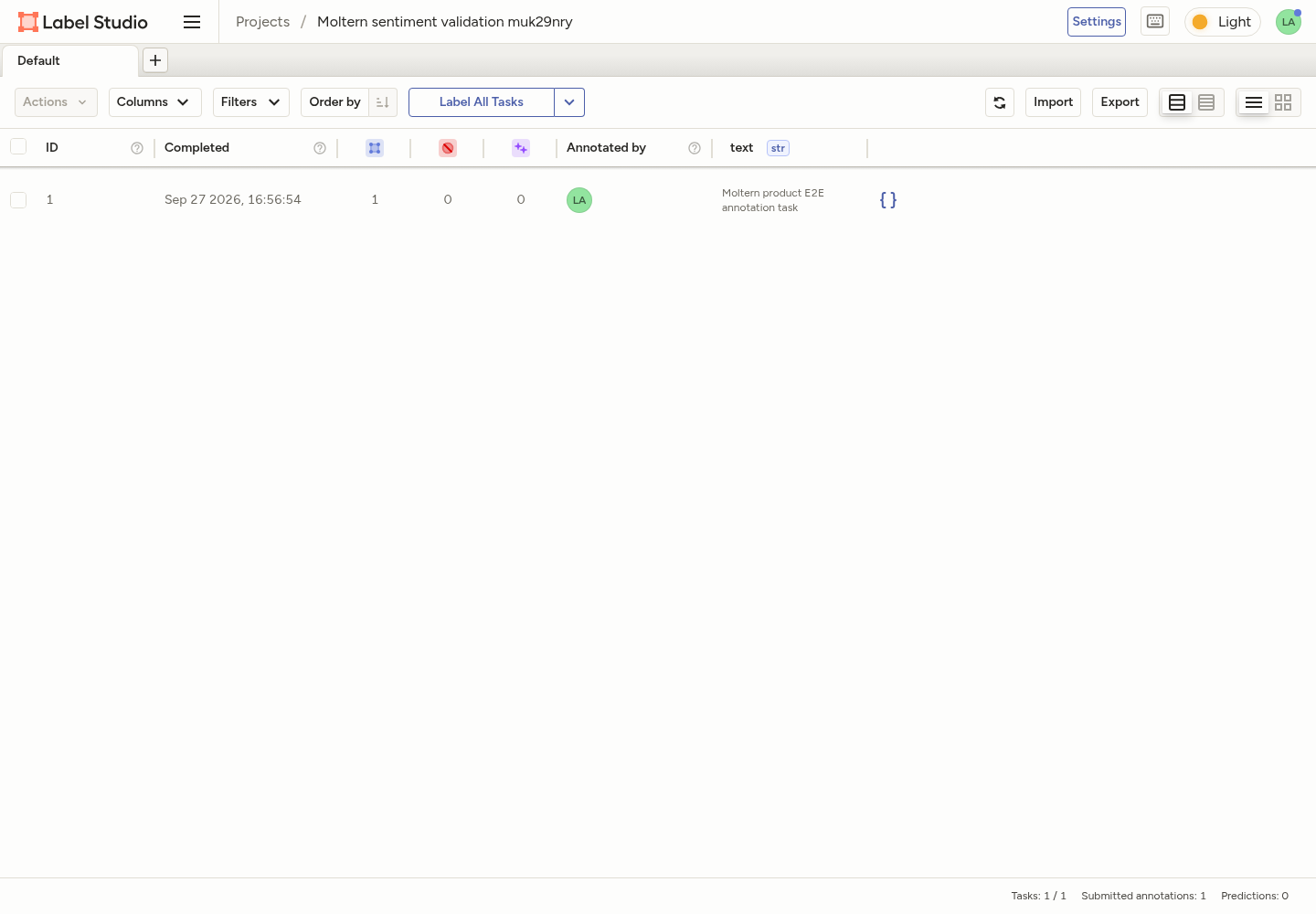Switch to compact row density view
This screenshot has height=914, width=1316.
click(x=1206, y=102)
